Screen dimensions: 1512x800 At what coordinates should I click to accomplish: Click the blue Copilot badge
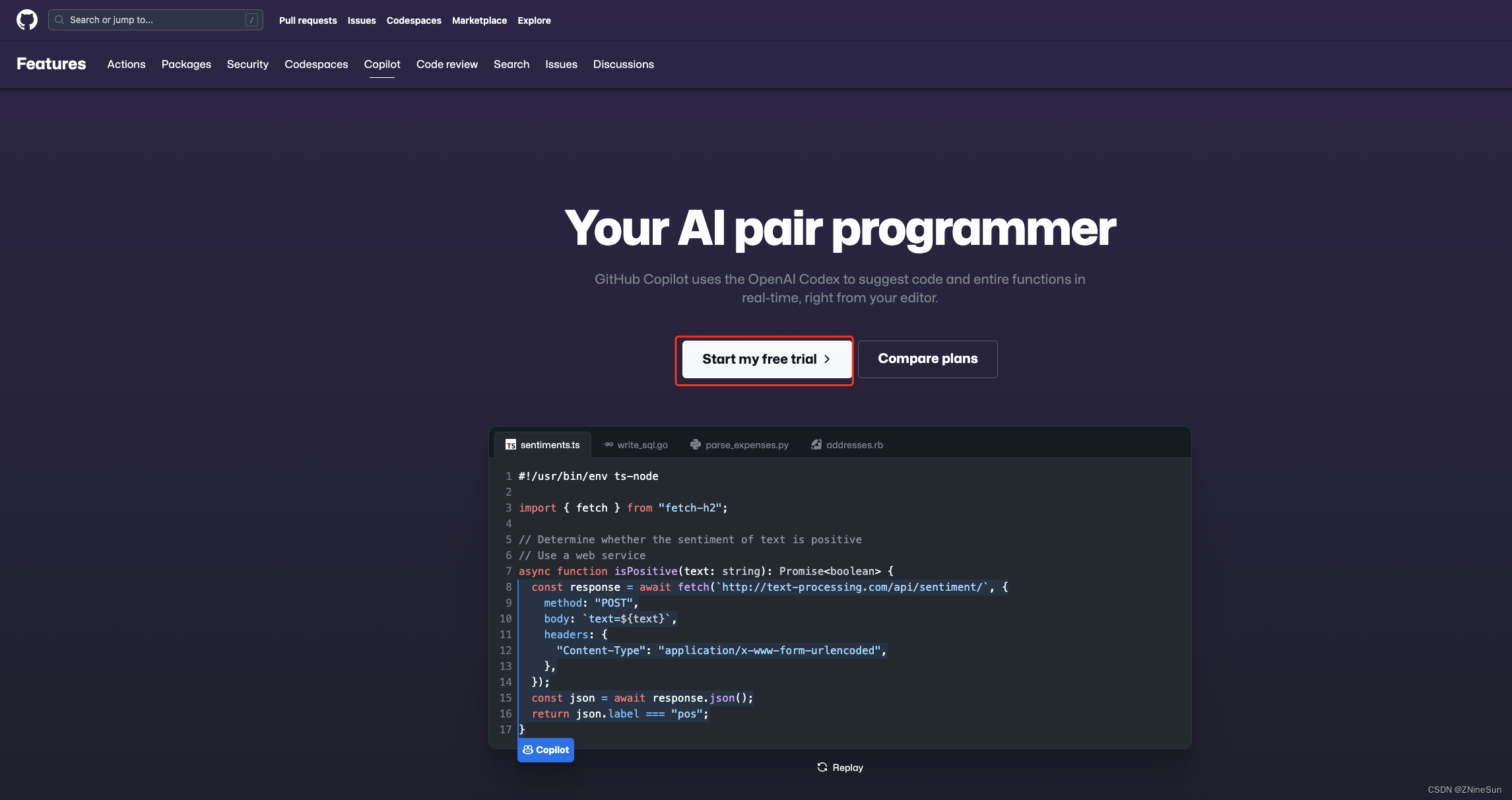[x=546, y=750]
